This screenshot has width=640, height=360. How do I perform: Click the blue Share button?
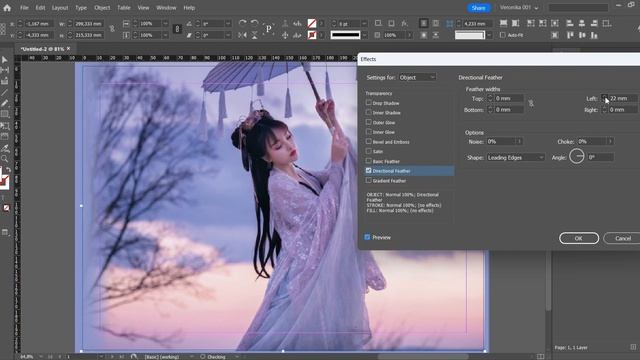tap(478, 8)
